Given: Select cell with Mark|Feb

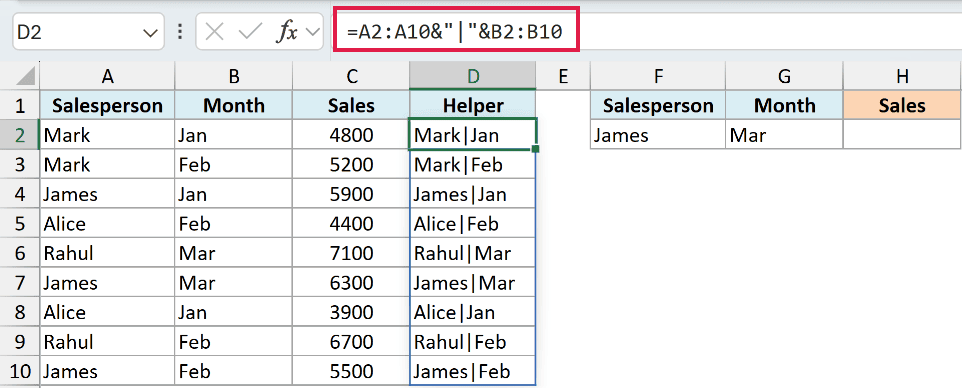Looking at the screenshot, I should pyautogui.click(x=473, y=164).
